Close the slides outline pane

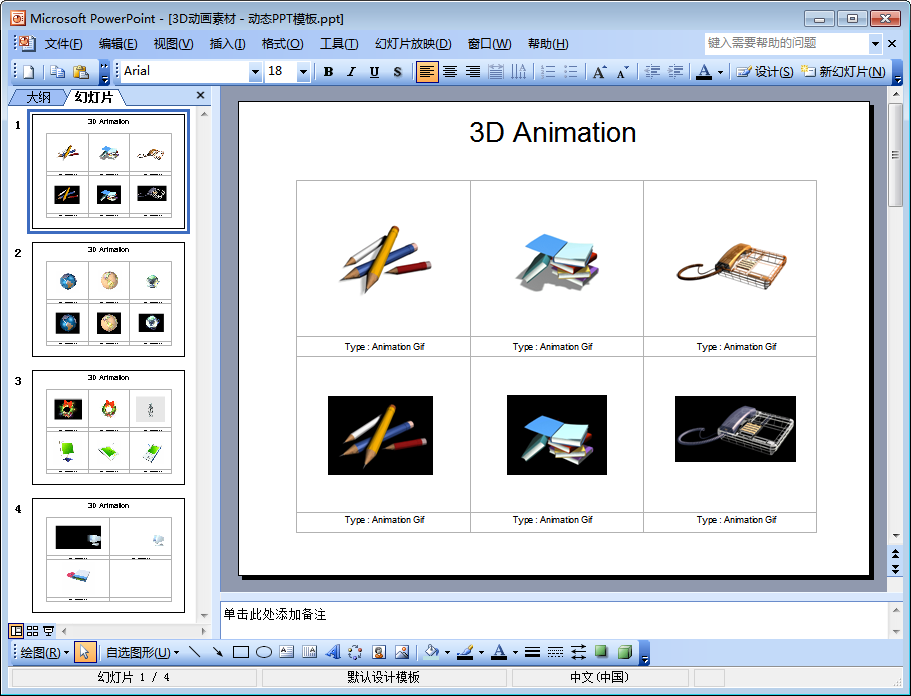(x=200, y=95)
